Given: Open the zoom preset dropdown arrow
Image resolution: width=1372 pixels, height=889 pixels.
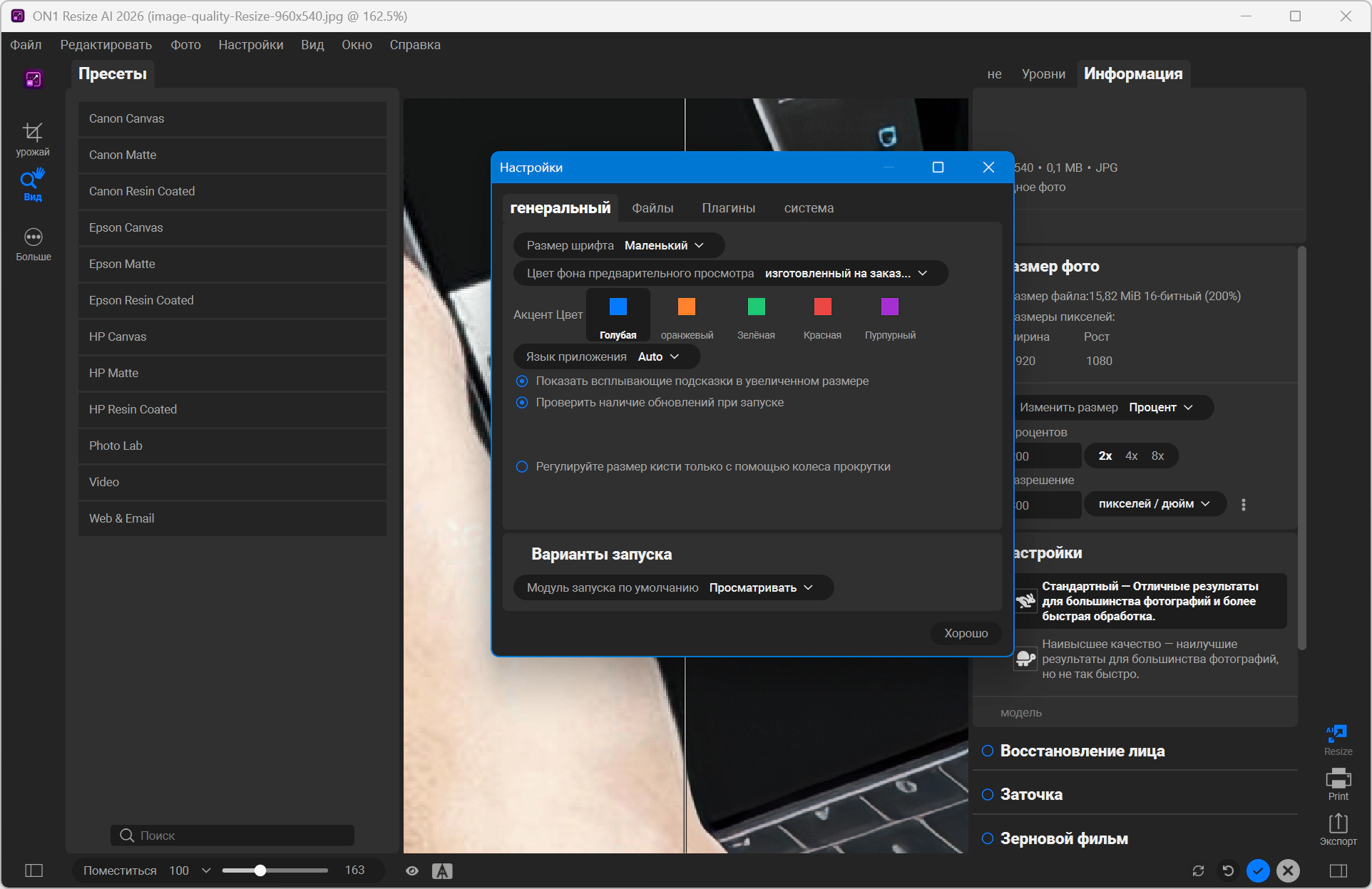Looking at the screenshot, I should point(206,870).
